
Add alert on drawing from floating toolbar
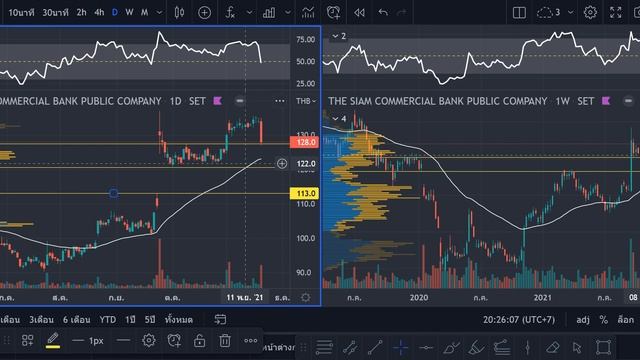tap(174, 340)
